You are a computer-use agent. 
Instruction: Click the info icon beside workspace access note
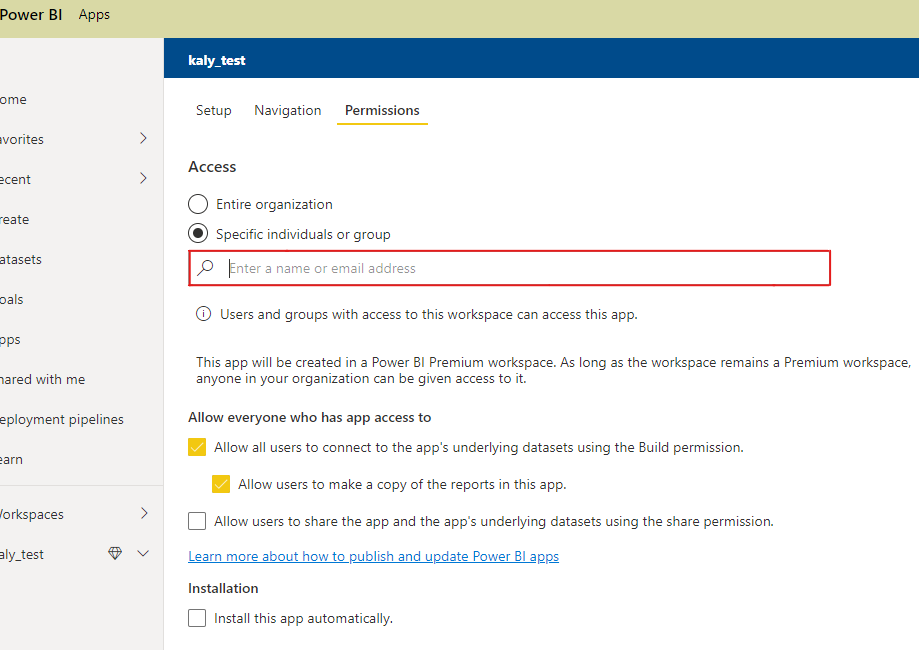[x=203, y=314]
